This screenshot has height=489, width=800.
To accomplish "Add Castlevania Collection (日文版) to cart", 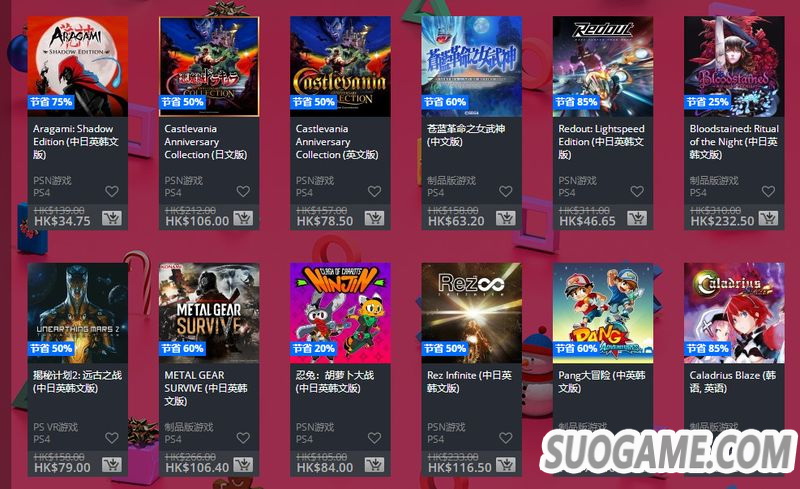I will click(x=243, y=218).
